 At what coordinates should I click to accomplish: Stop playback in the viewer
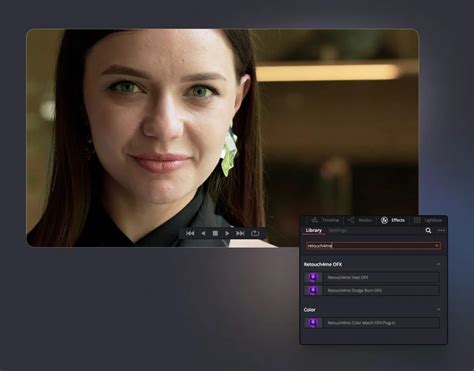click(215, 233)
